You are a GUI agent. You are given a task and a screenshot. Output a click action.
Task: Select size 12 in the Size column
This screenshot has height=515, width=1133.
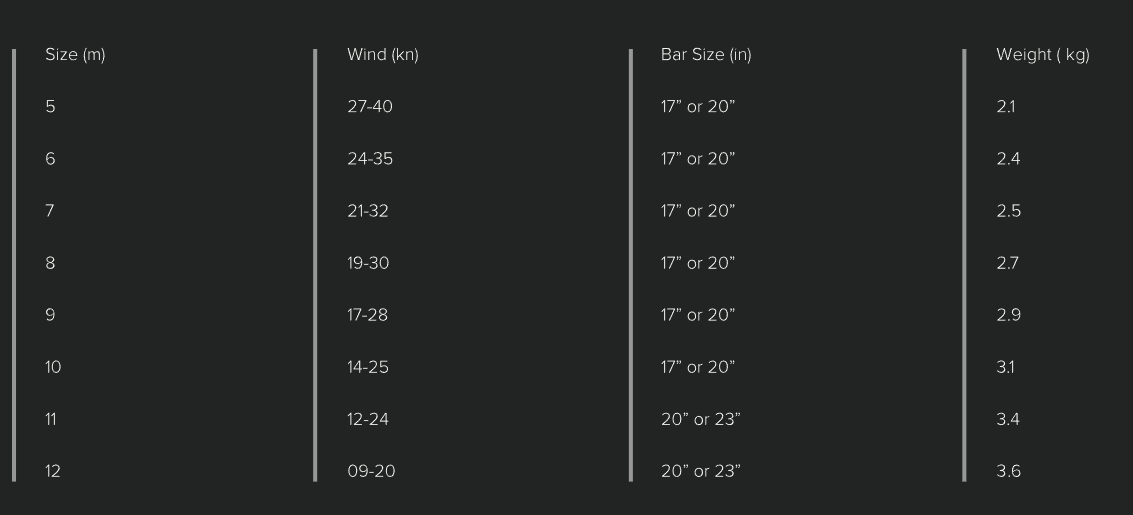(x=53, y=471)
